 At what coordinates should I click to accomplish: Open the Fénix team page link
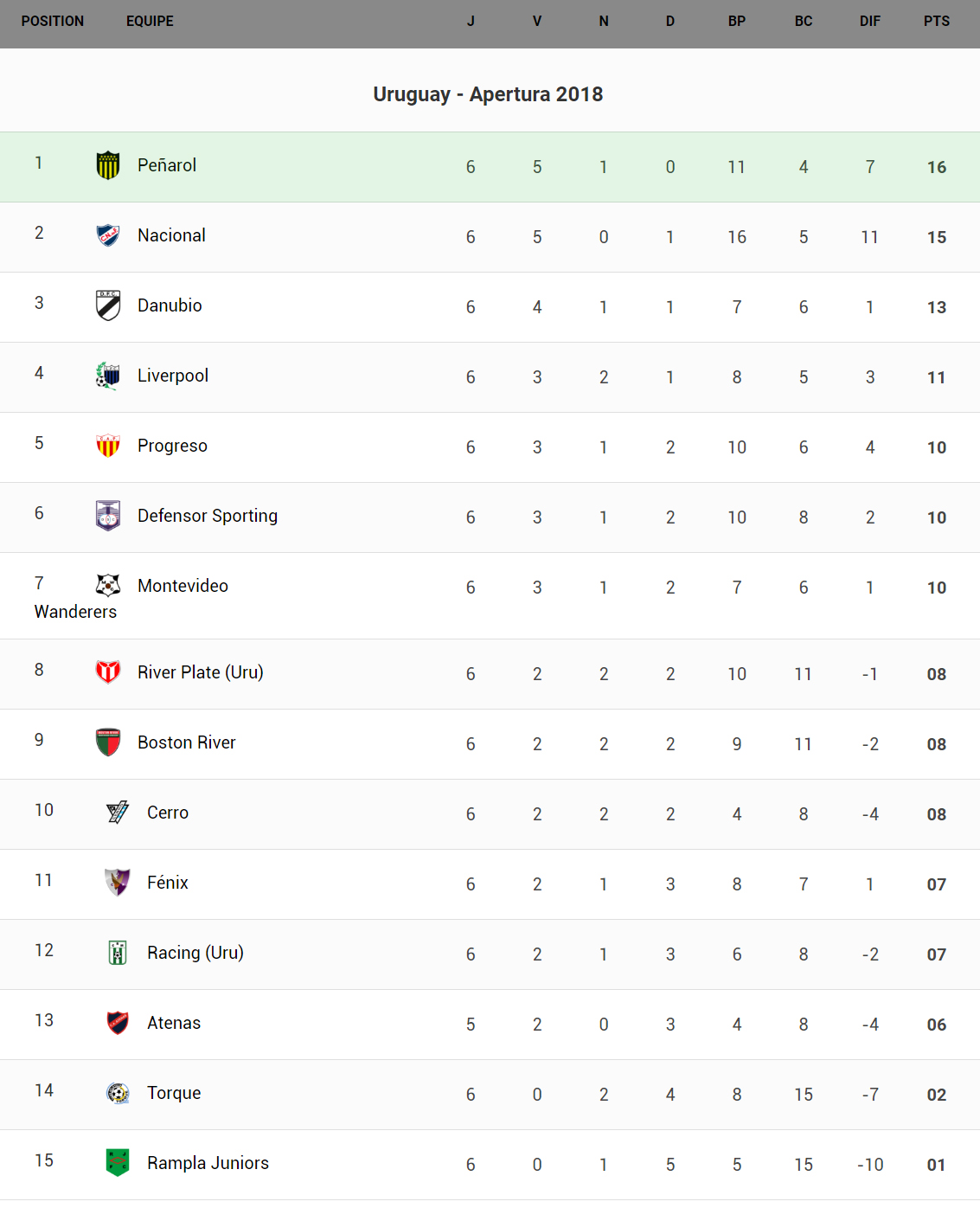pos(168,883)
